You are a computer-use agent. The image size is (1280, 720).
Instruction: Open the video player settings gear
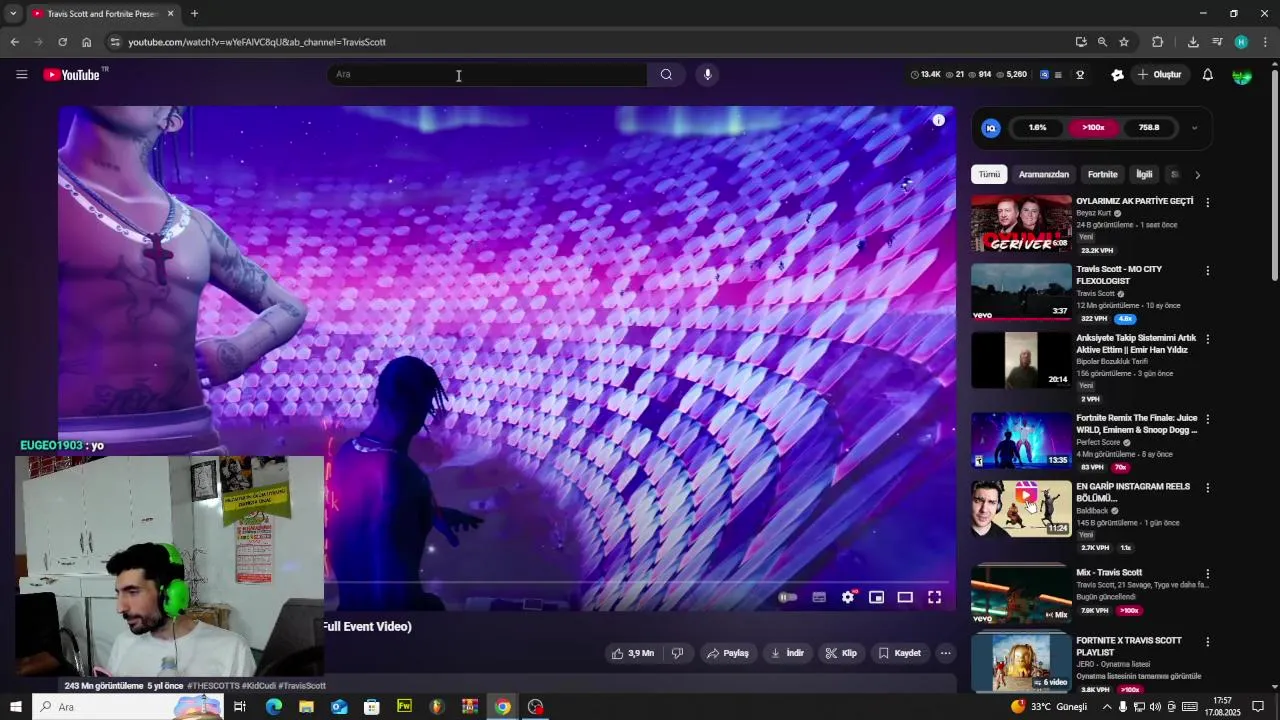(848, 597)
